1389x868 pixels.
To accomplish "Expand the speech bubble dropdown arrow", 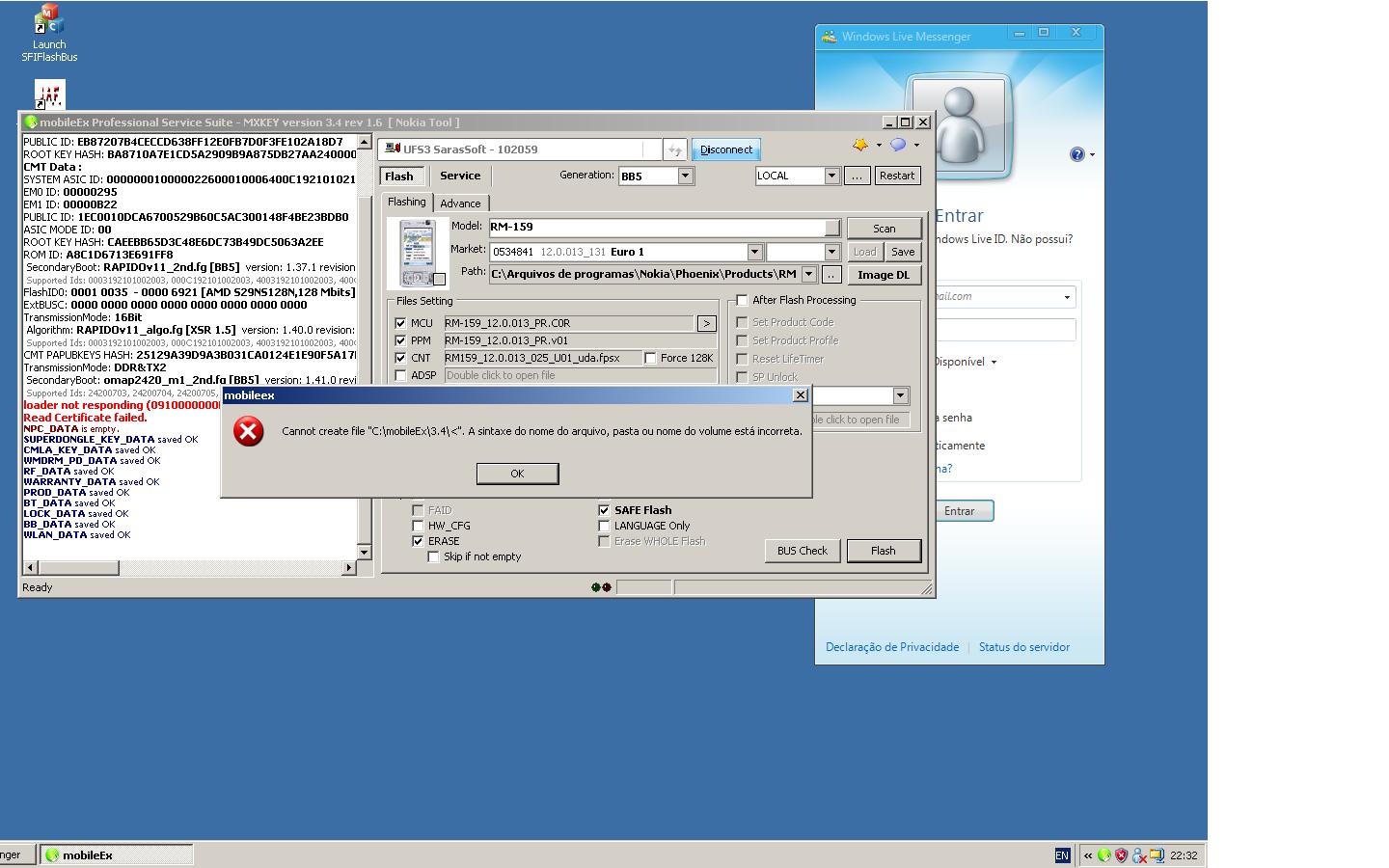I will pos(916,146).
